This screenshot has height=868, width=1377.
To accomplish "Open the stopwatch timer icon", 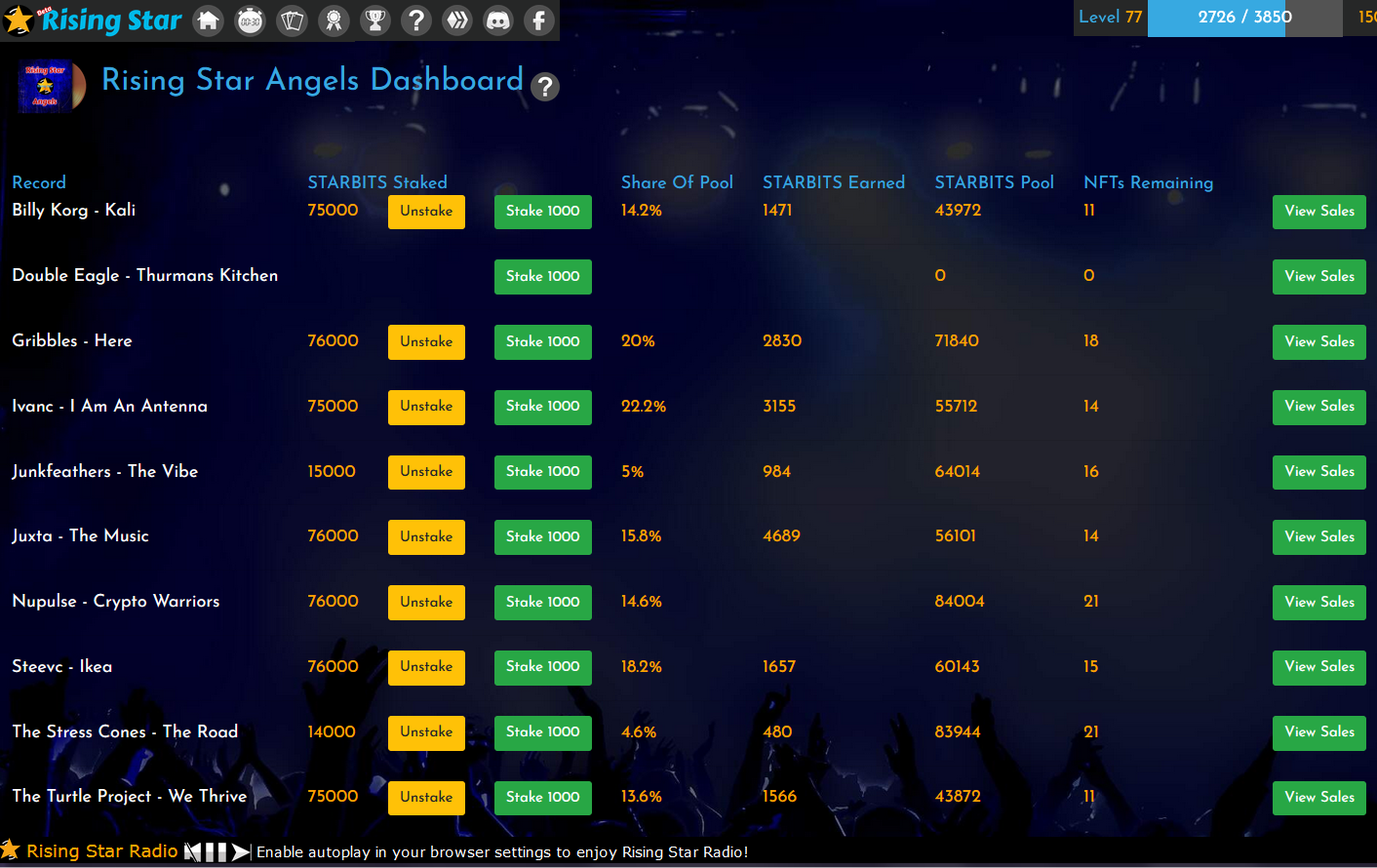I will point(251,20).
